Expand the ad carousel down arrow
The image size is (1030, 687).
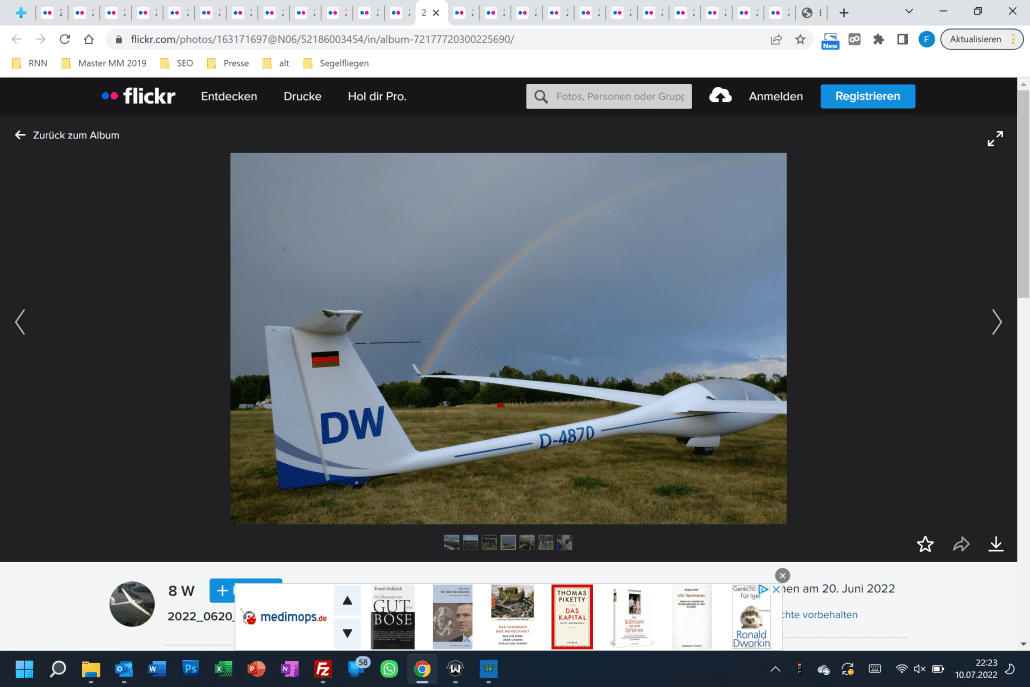pos(346,633)
